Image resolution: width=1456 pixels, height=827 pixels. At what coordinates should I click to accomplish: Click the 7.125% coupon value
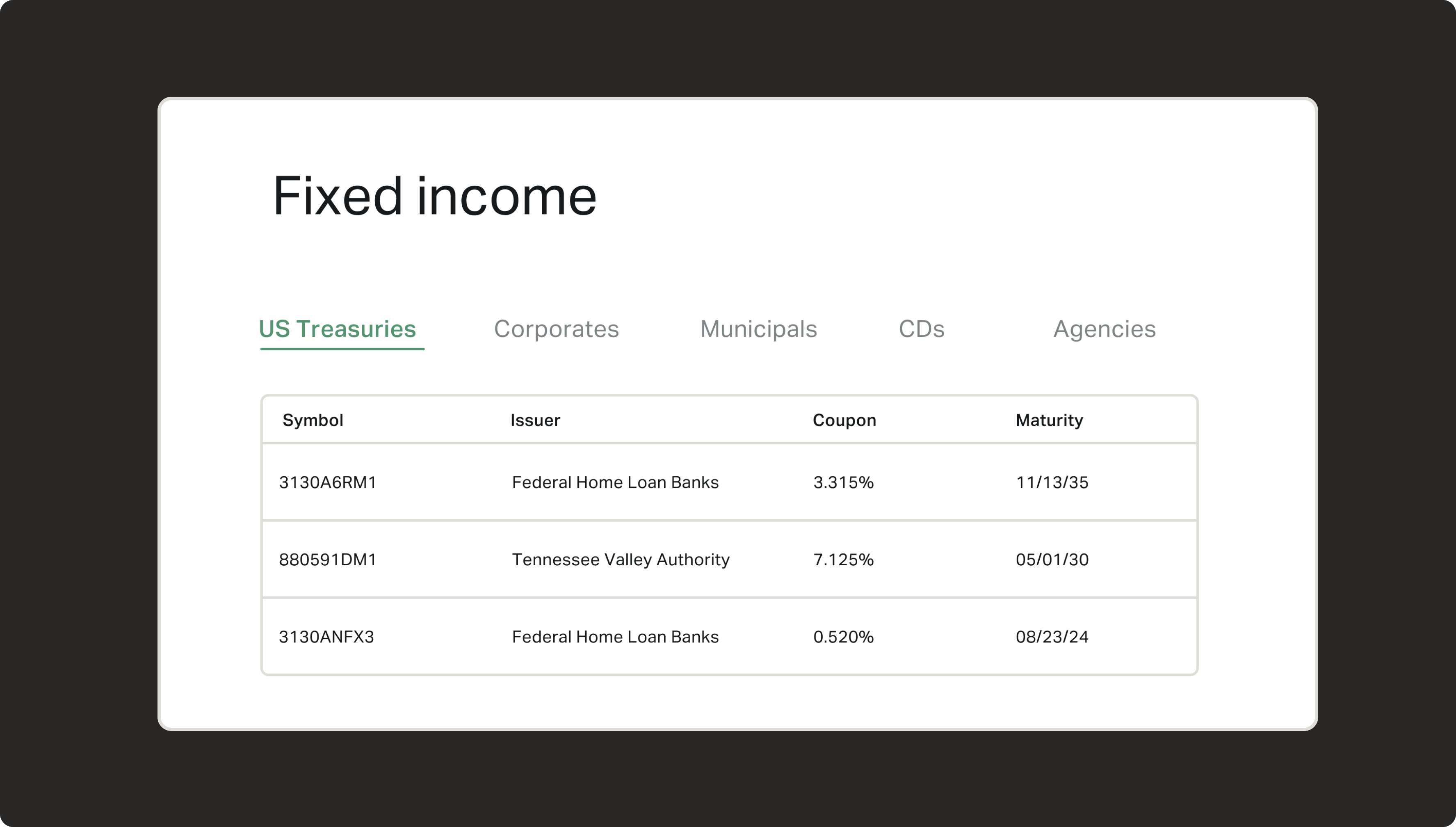(x=843, y=560)
